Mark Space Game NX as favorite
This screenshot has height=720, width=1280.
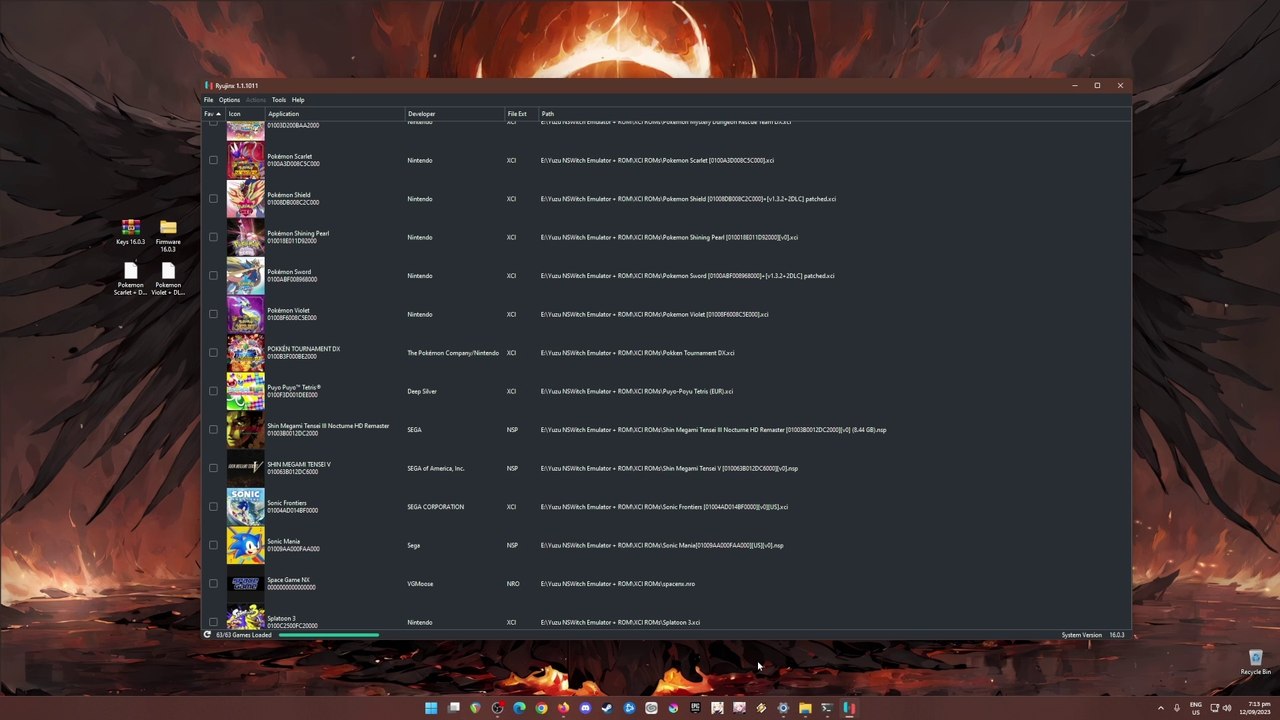[213, 584]
